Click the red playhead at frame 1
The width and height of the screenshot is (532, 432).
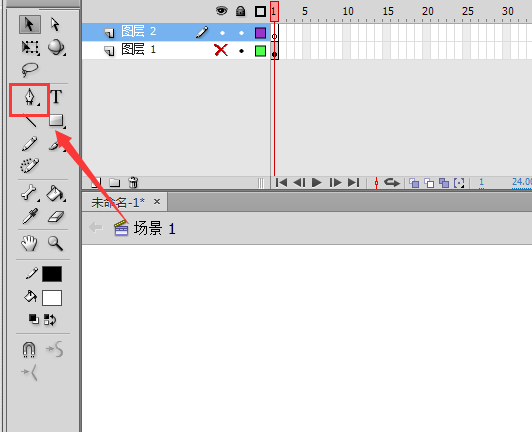[274, 11]
